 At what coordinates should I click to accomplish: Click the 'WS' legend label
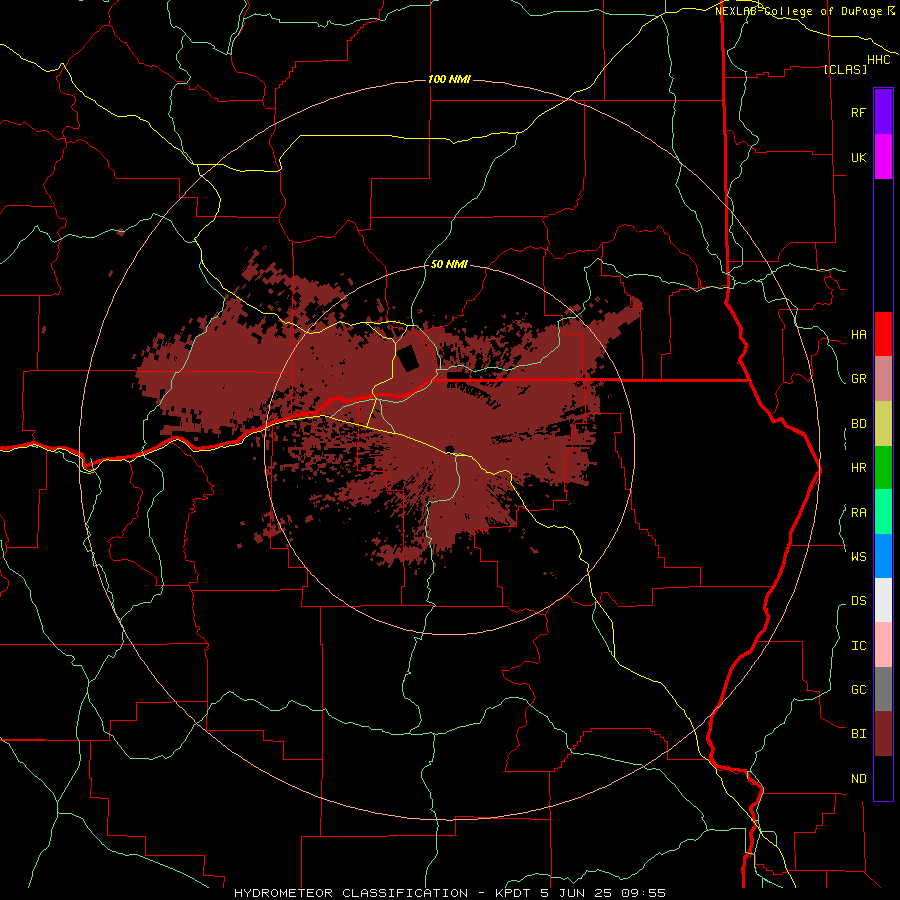coord(858,557)
